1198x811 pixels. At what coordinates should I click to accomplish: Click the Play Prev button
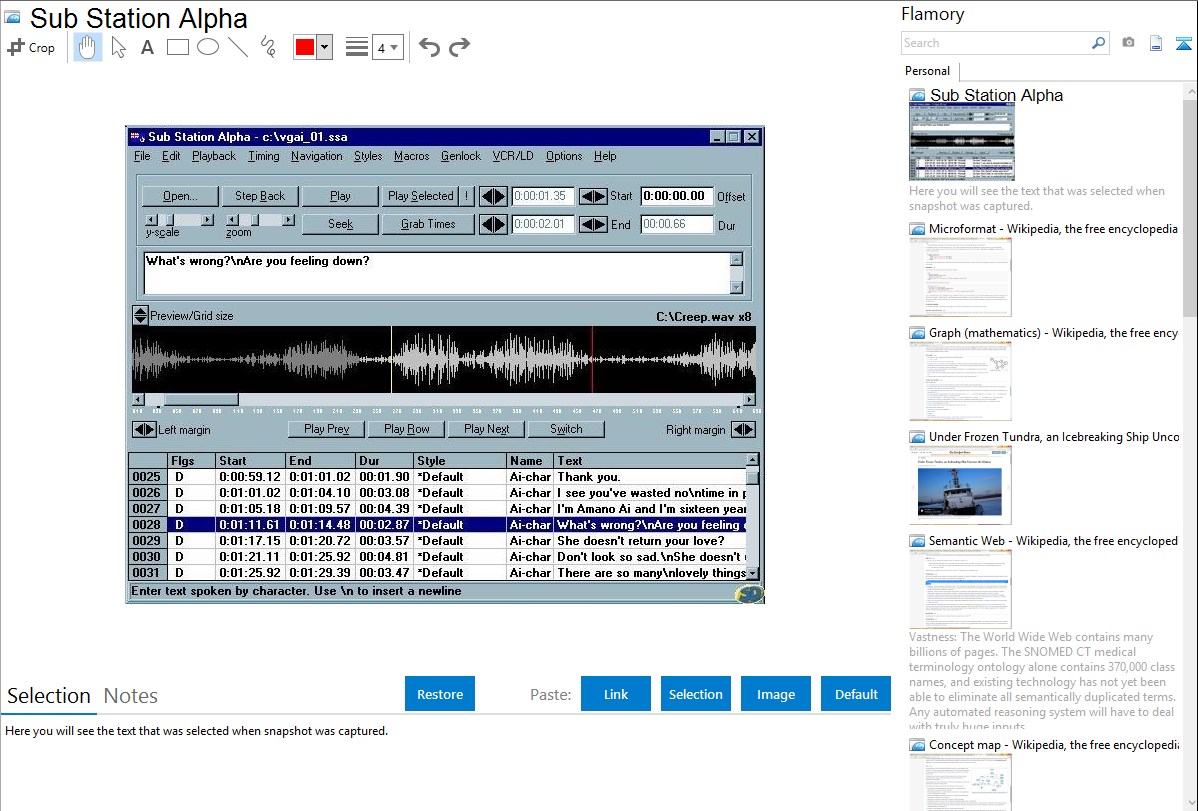[x=326, y=430]
